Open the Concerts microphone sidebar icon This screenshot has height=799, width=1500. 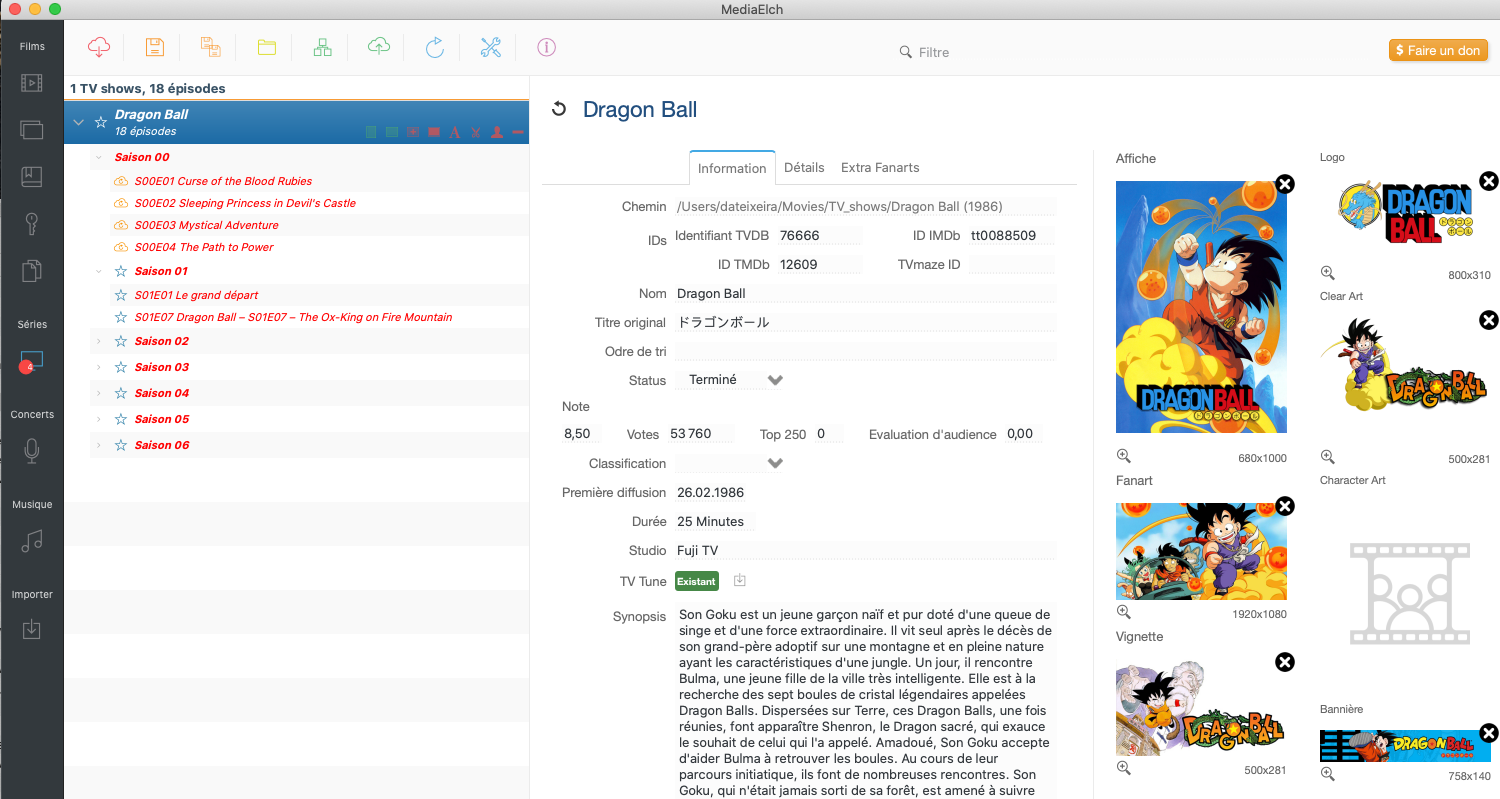[x=32, y=451]
